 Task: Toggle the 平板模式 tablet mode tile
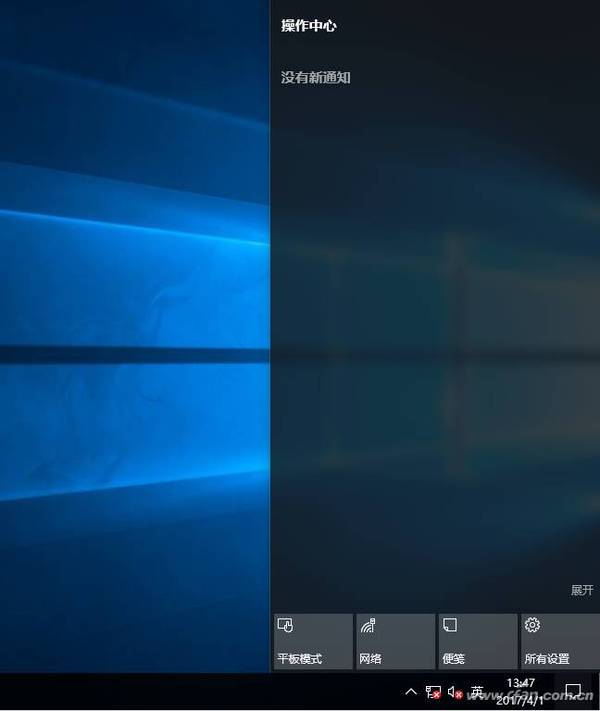(x=313, y=641)
